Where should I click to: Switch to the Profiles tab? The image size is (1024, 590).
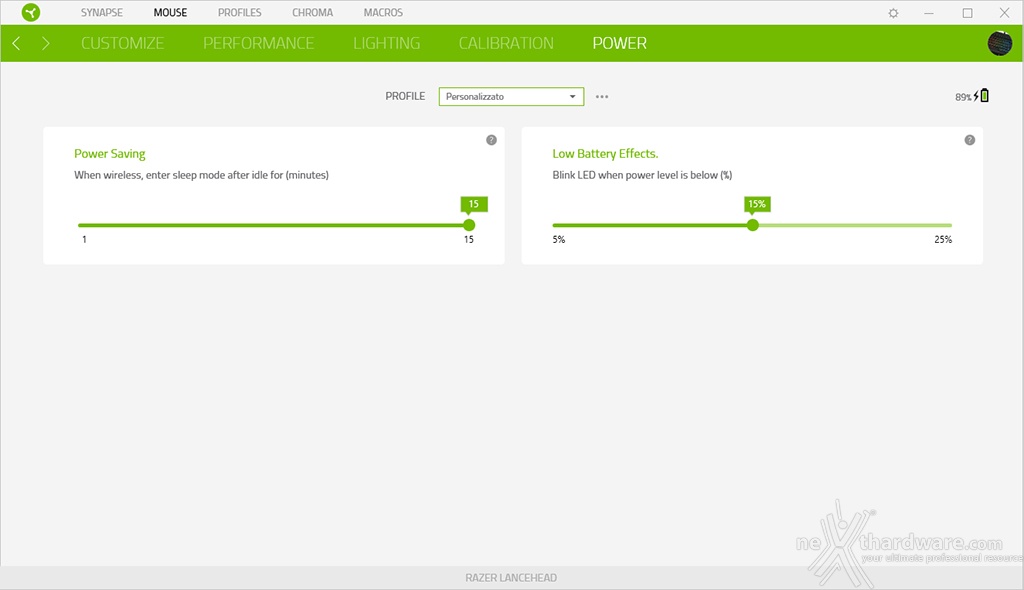(240, 12)
